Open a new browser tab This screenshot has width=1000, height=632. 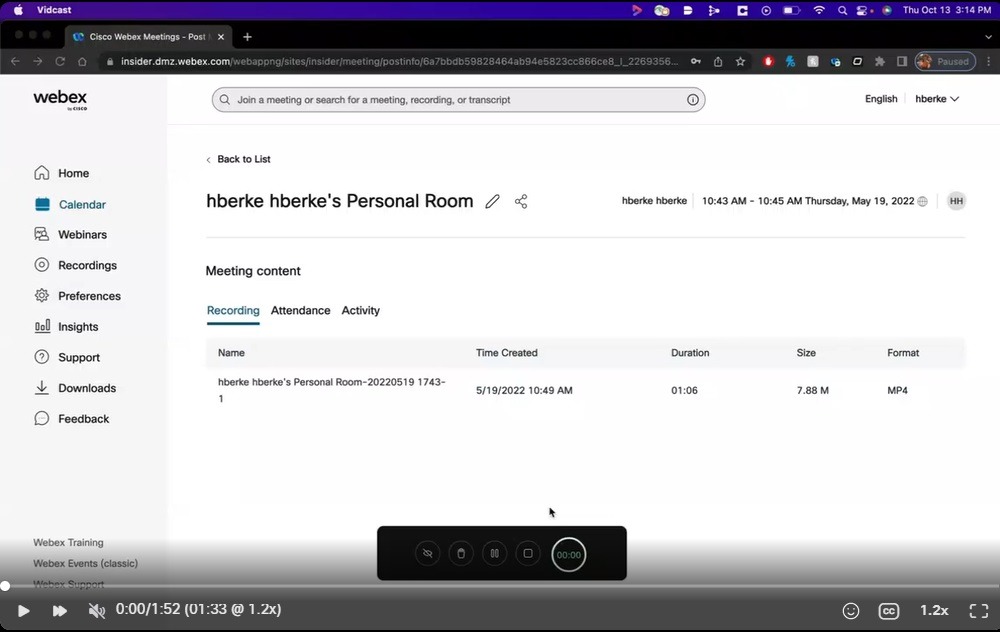[247, 37]
